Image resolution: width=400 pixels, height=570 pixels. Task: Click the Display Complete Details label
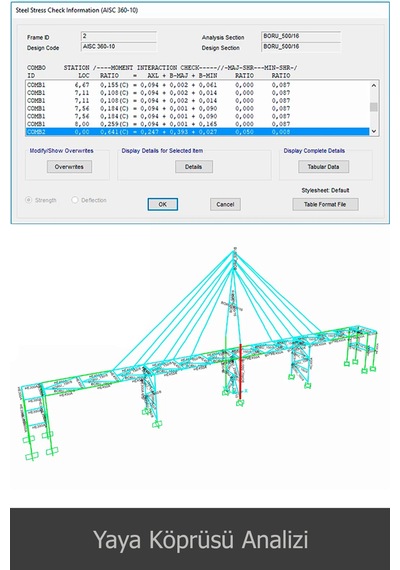coord(314,150)
